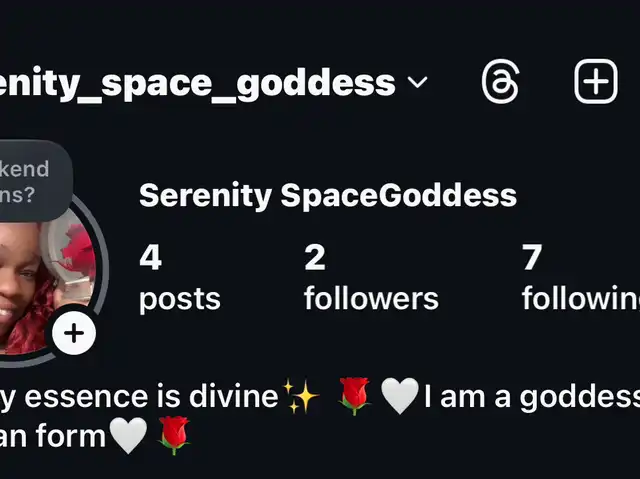Select the display name Serenity SpaceGoddess
The height and width of the screenshot is (479, 640).
pos(328,195)
